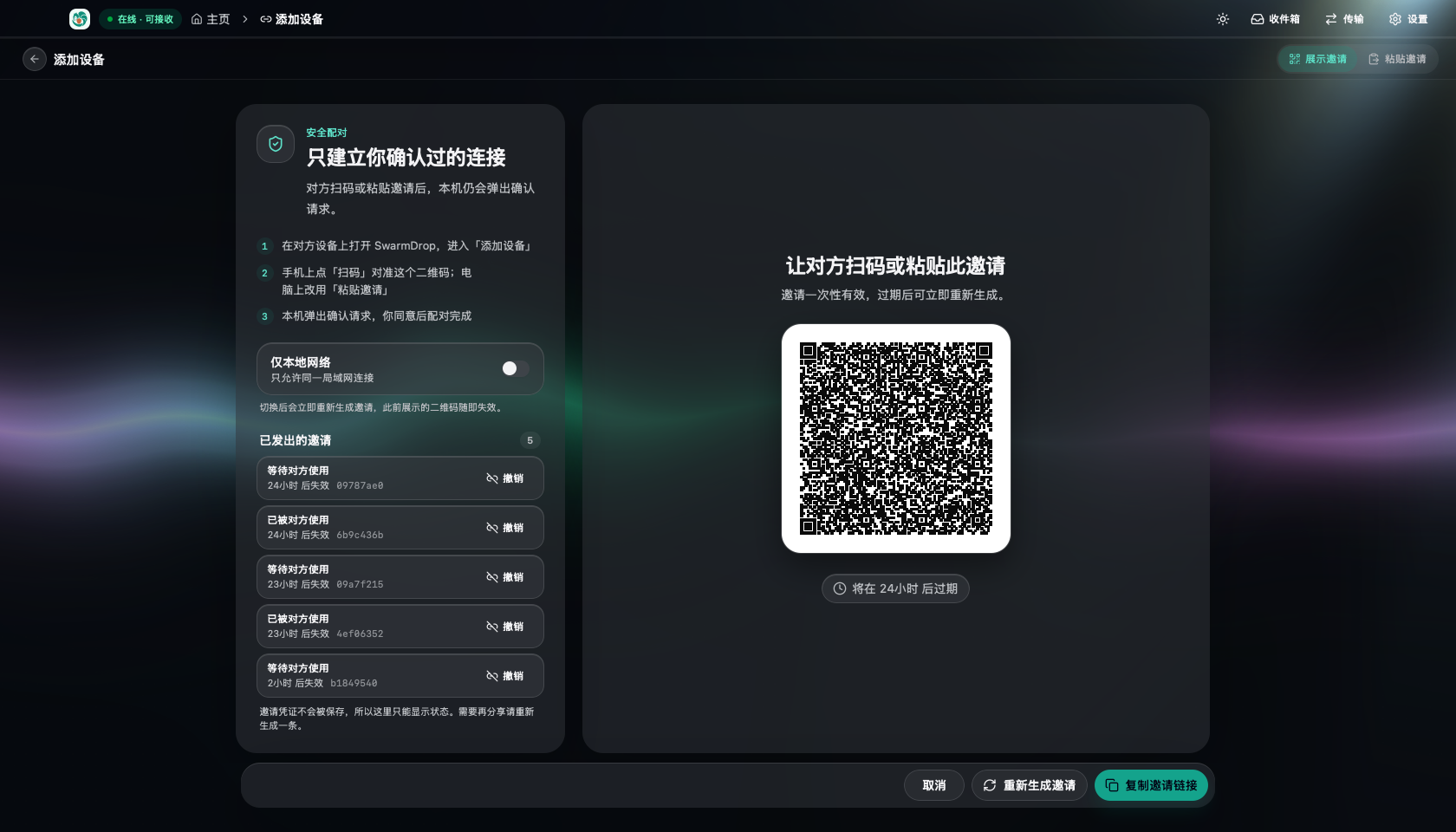Switch to 粘贴邀请 tab

(1397, 59)
